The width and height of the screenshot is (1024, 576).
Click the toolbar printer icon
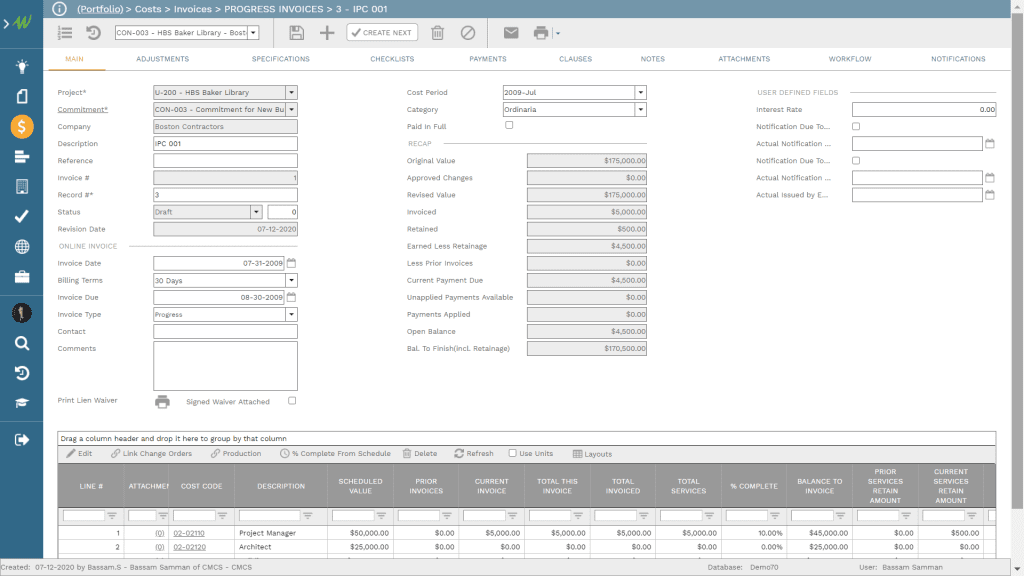click(540, 33)
